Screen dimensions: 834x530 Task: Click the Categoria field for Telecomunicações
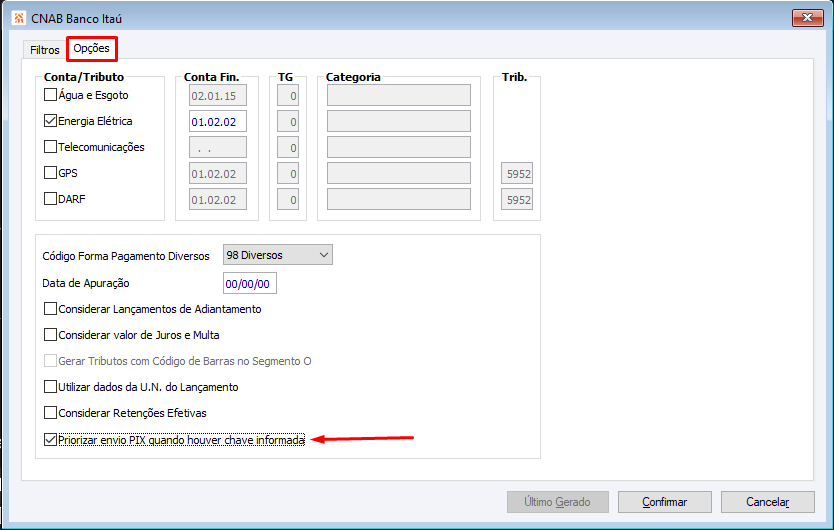tap(399, 147)
